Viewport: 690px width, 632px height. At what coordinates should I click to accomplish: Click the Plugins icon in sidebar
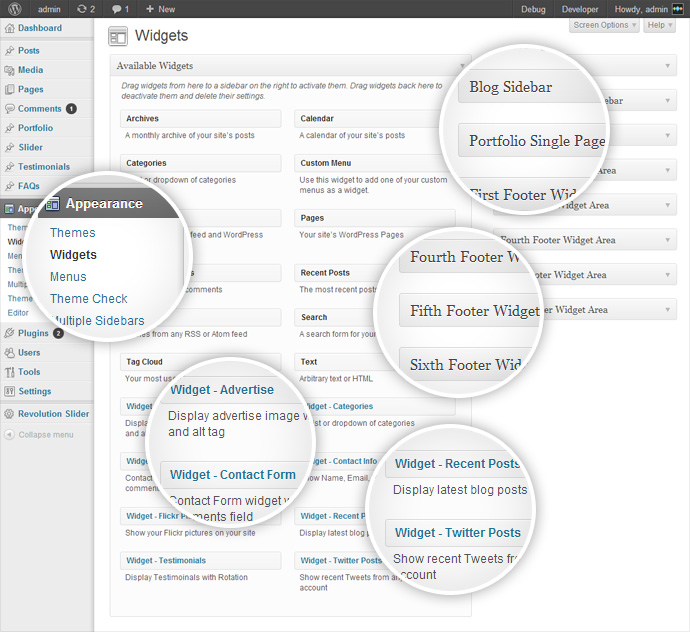[9, 333]
